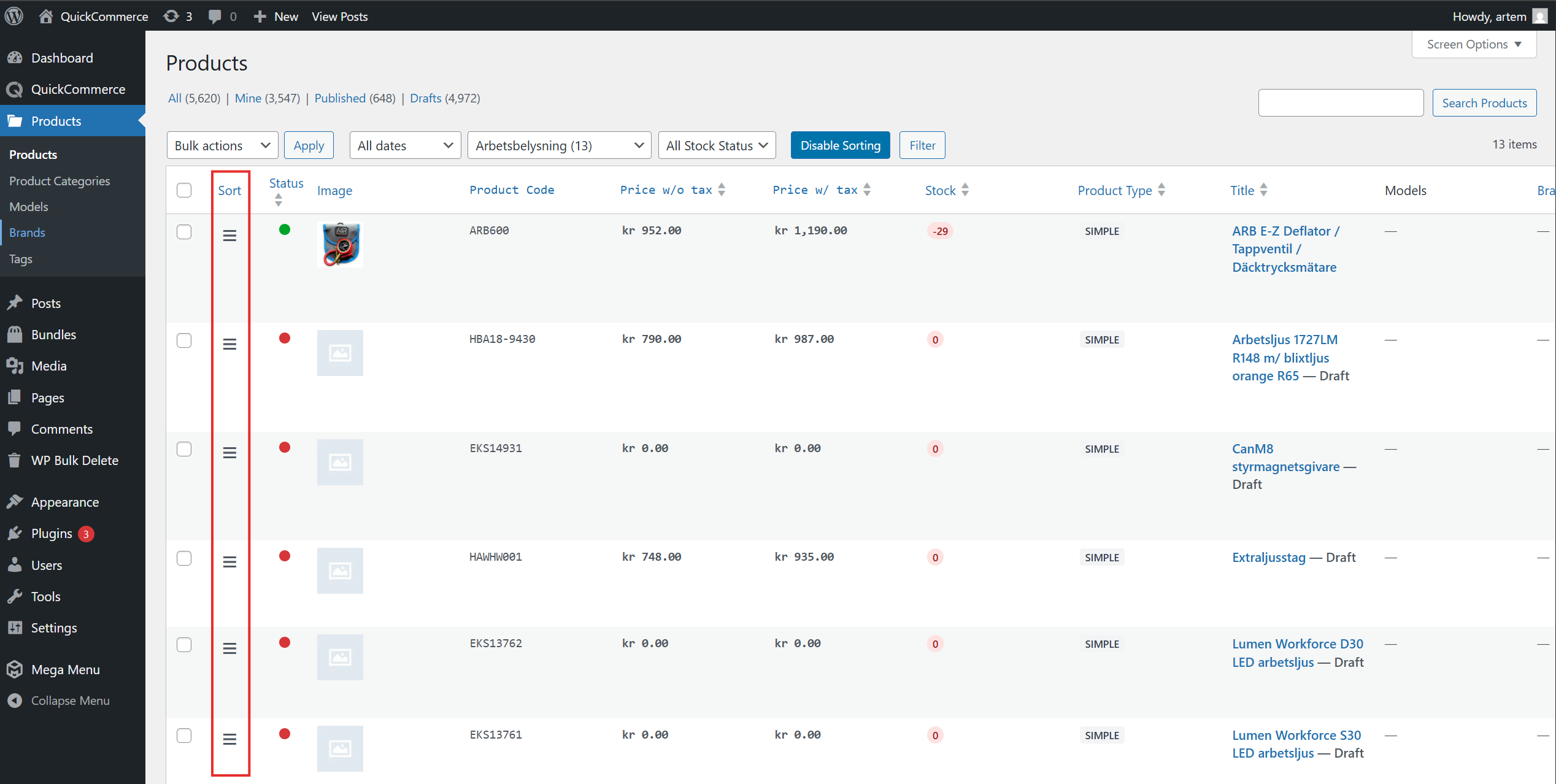Select the checkbox for EKS14931 row
The width and height of the screenshot is (1556, 784).
coord(184,449)
